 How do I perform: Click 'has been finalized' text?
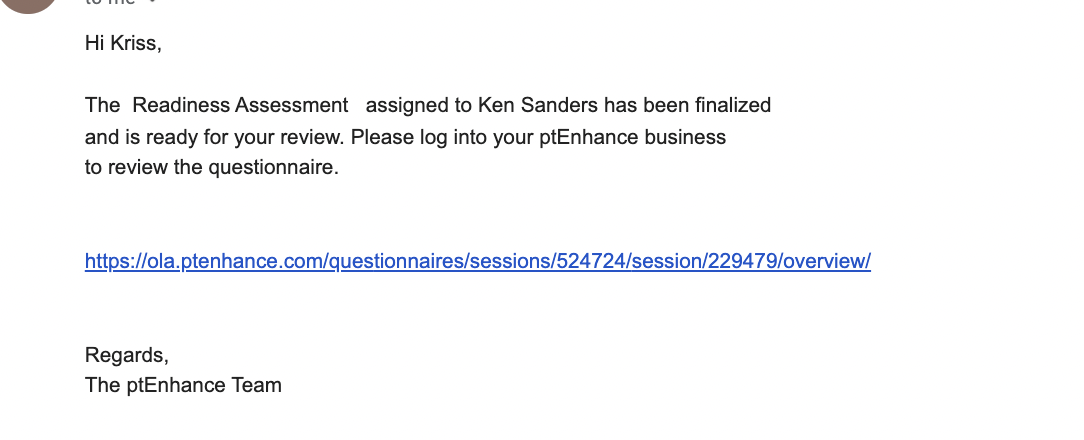[x=687, y=105]
